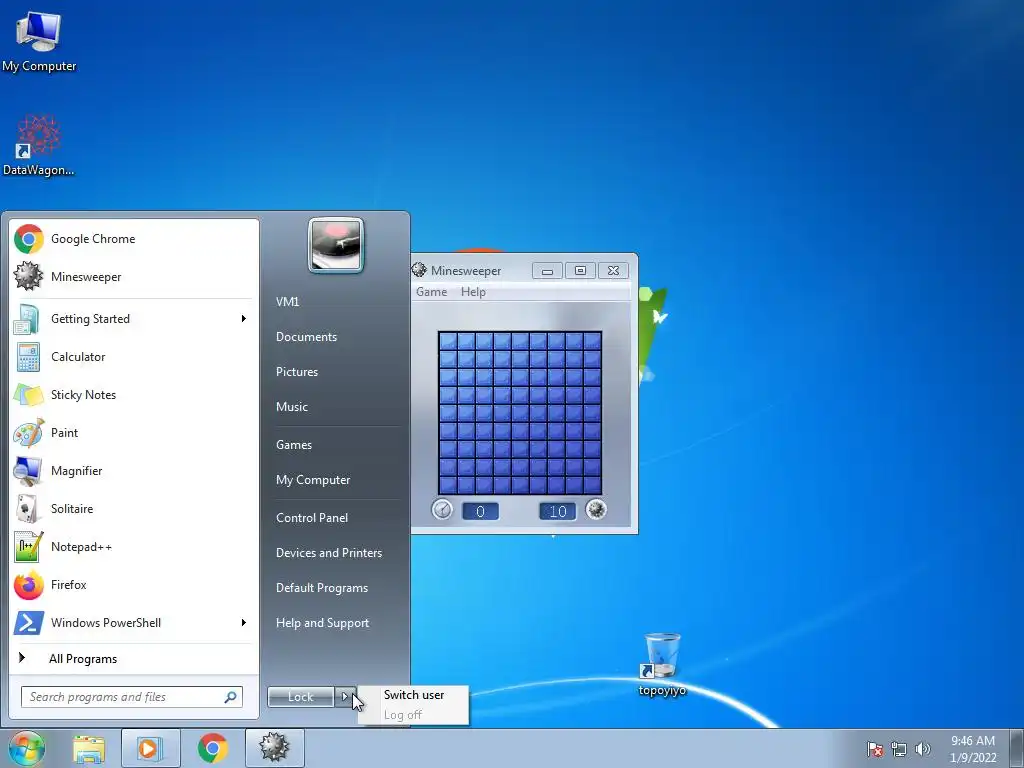Screen dimensions: 1024x768
Task: Launch Solitaire game
Action: 134,509
